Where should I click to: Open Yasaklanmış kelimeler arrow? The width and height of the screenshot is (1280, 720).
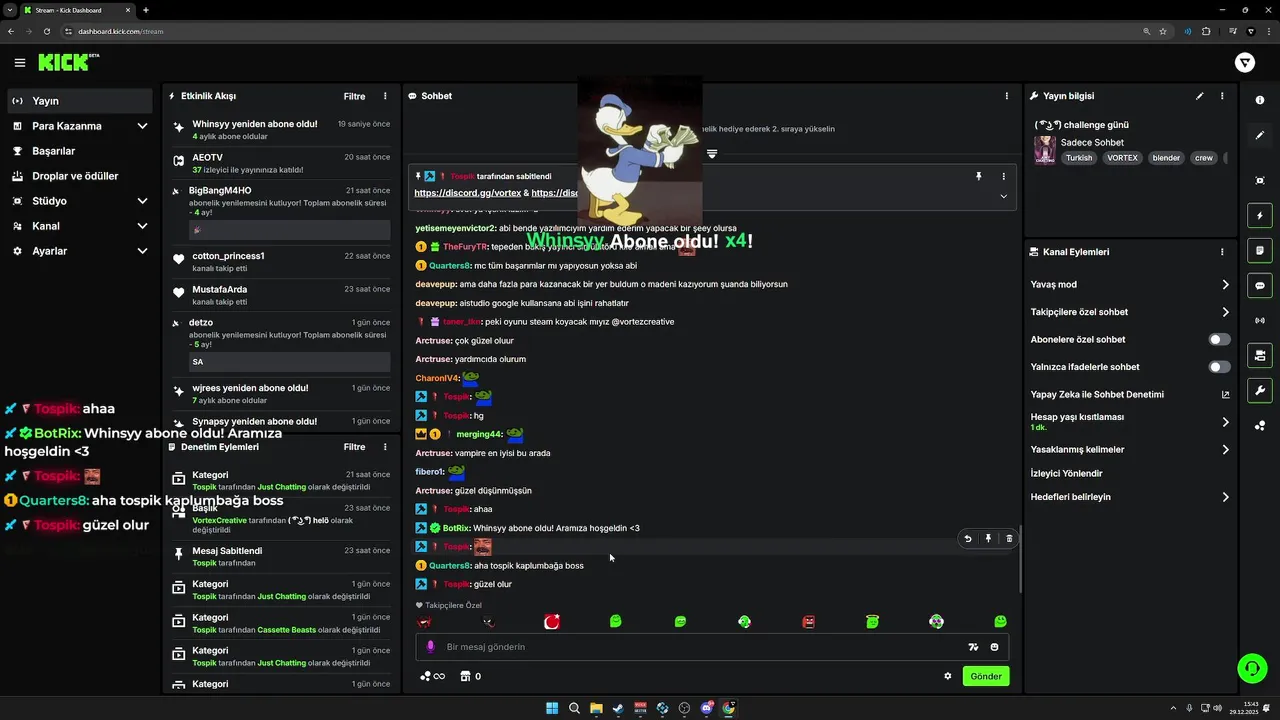(x=1225, y=450)
